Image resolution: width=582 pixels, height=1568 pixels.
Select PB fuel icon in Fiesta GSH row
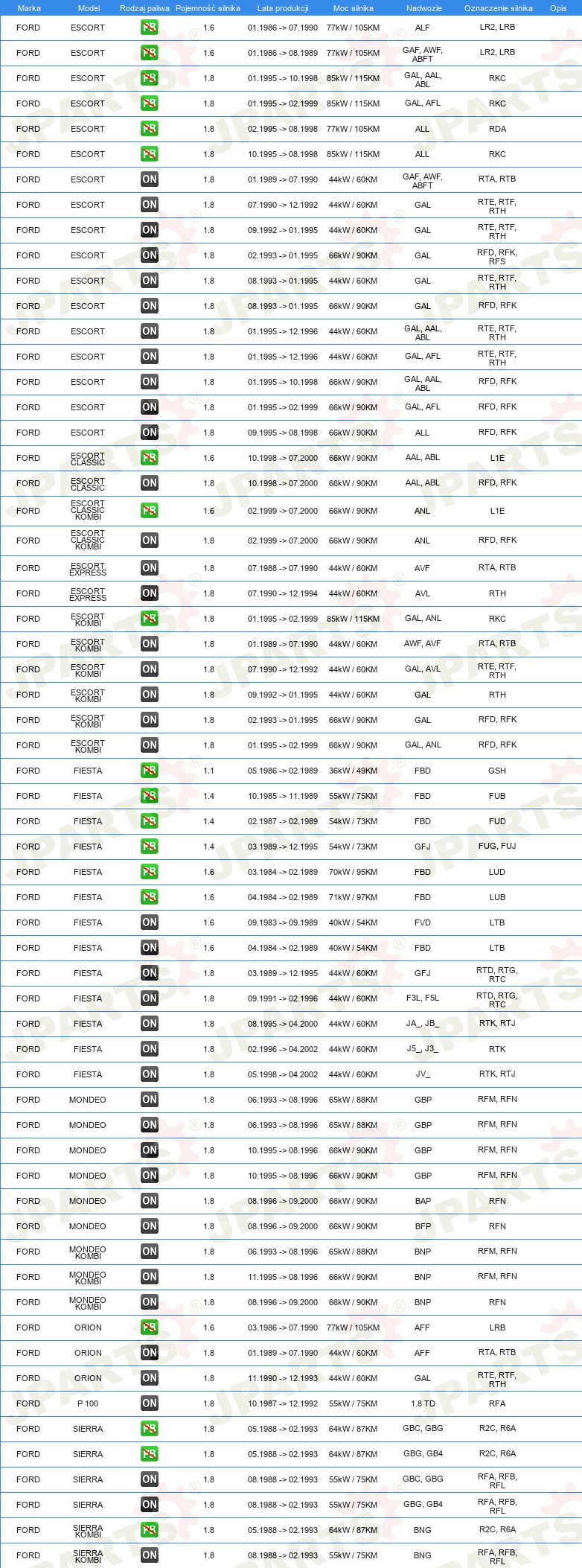click(149, 771)
